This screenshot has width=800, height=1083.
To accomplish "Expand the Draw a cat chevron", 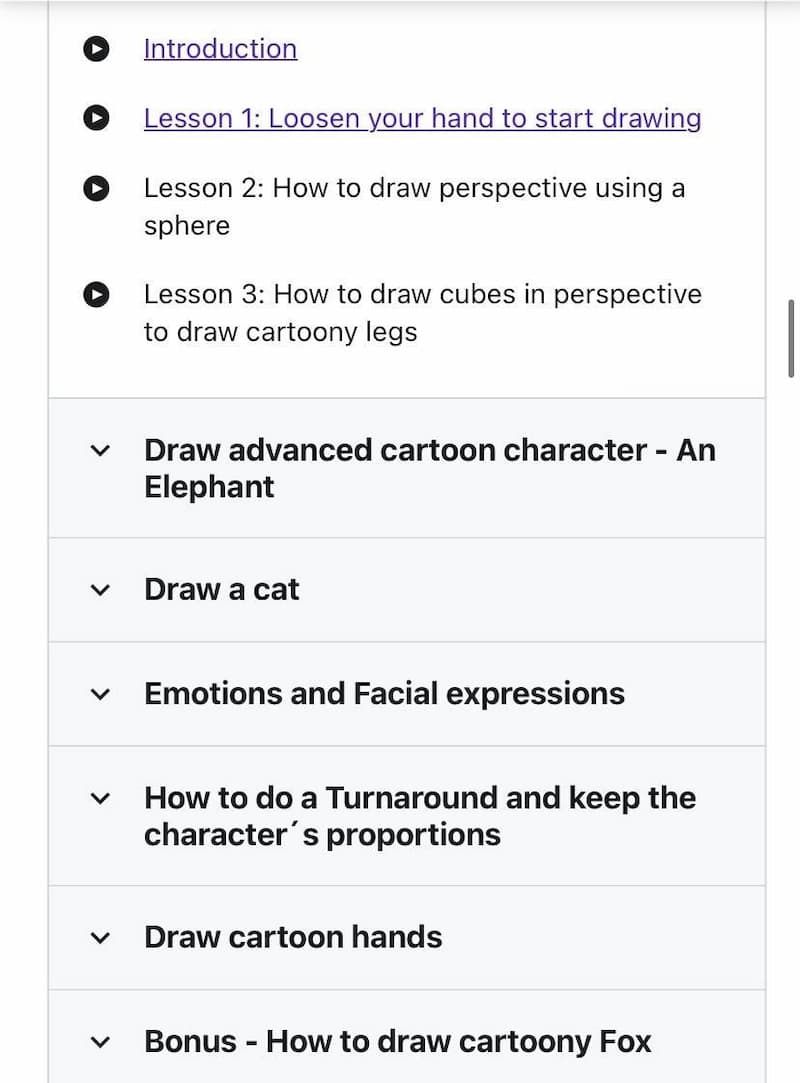I will pyautogui.click(x=100, y=591).
